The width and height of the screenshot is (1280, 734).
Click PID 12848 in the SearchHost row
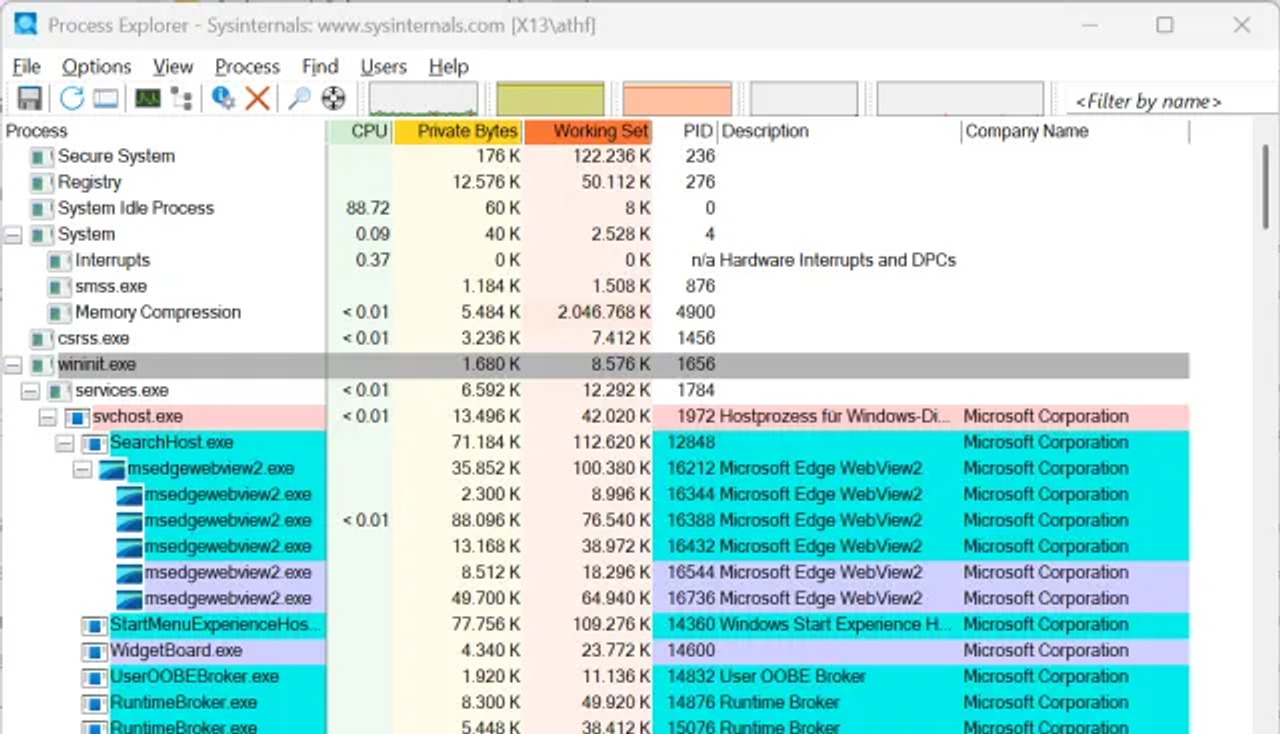point(692,443)
